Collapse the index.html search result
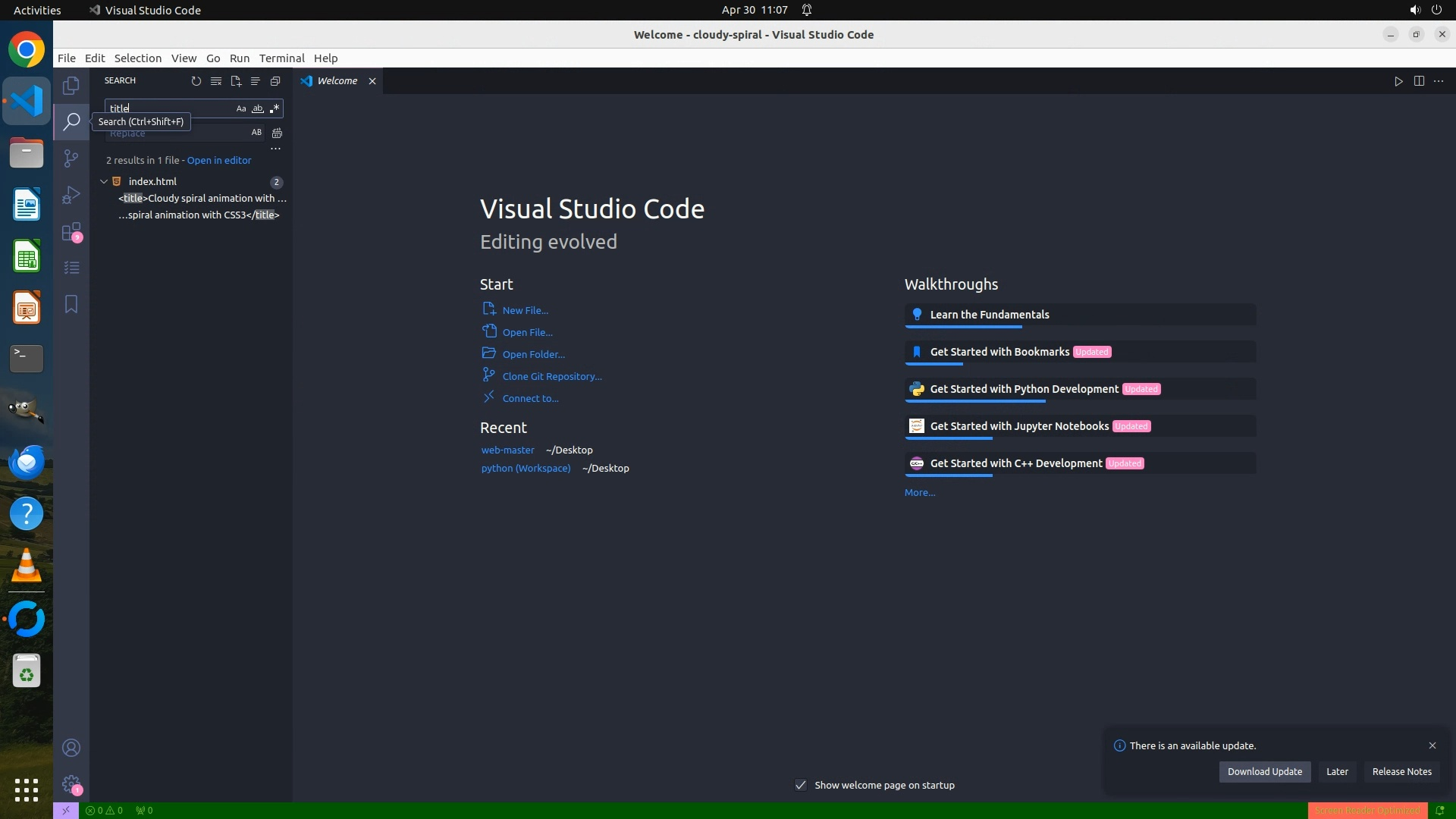The width and height of the screenshot is (1456, 819). pyautogui.click(x=104, y=182)
